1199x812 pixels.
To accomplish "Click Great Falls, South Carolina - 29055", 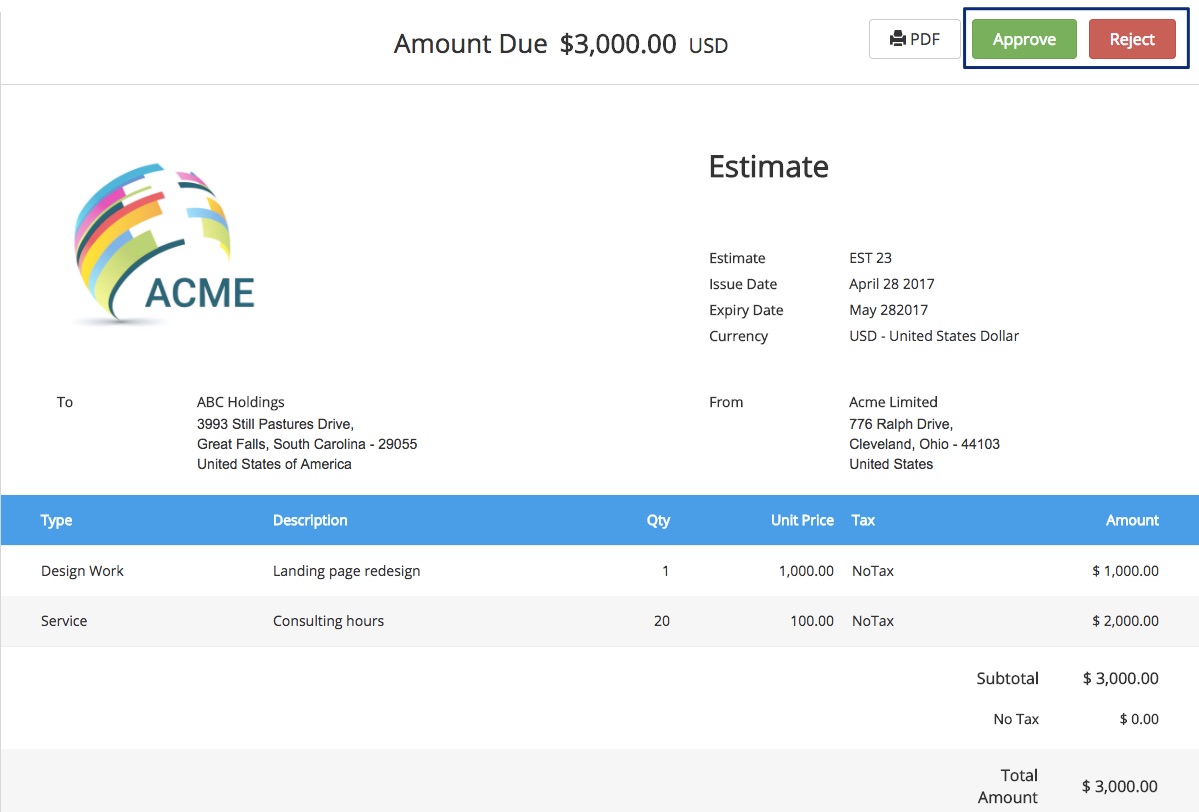I will [307, 443].
